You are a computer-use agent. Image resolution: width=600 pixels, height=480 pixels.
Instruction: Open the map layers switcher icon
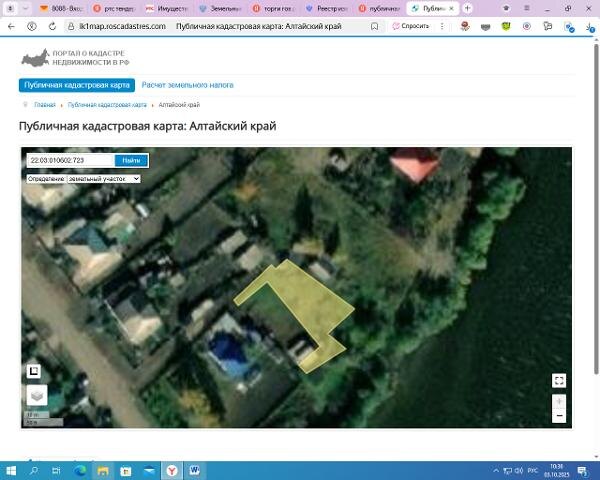pos(37,395)
